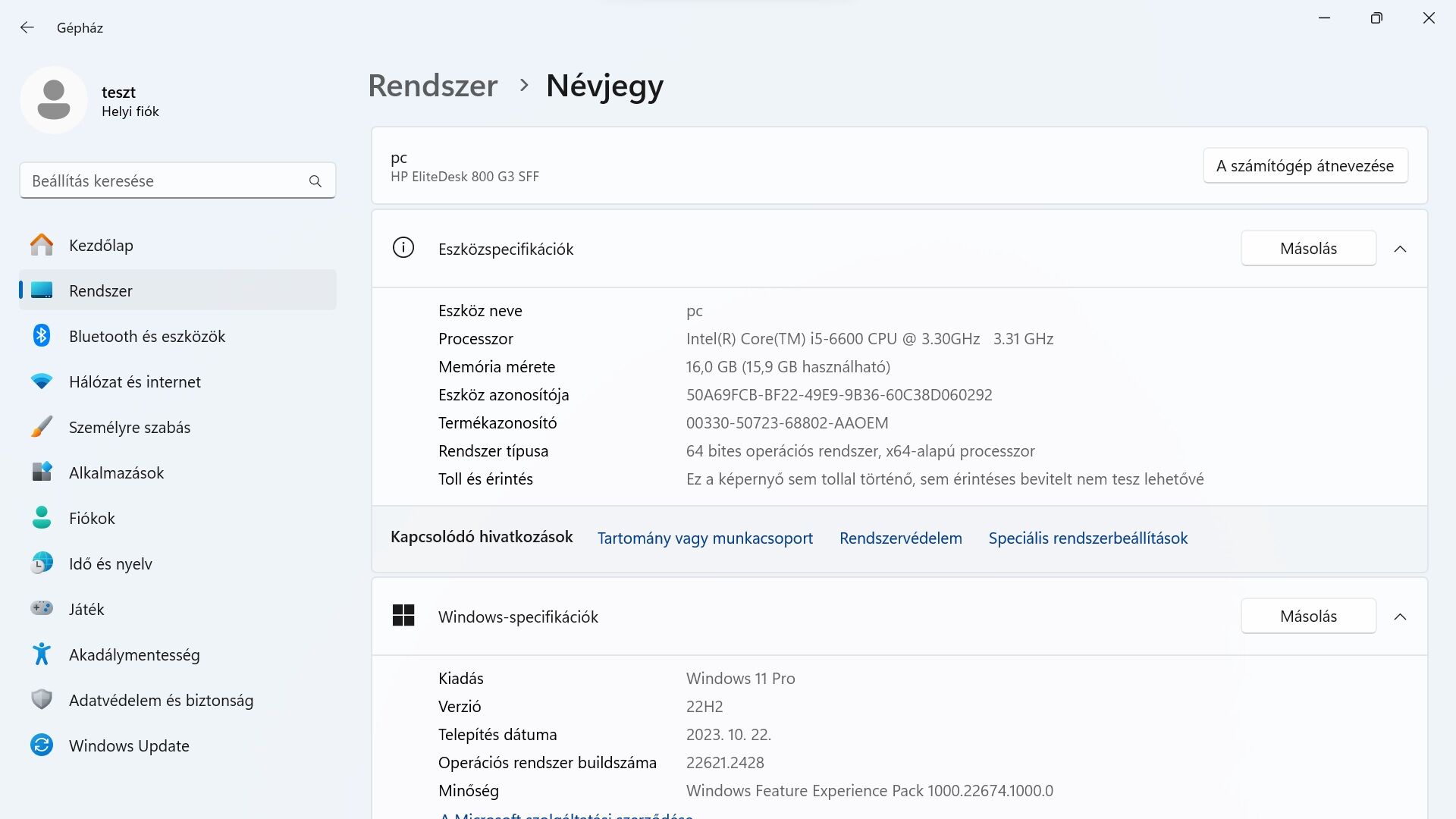Open Speciális rendszerbeállítások link
Viewport: 1456px width, 819px height.
point(1087,538)
